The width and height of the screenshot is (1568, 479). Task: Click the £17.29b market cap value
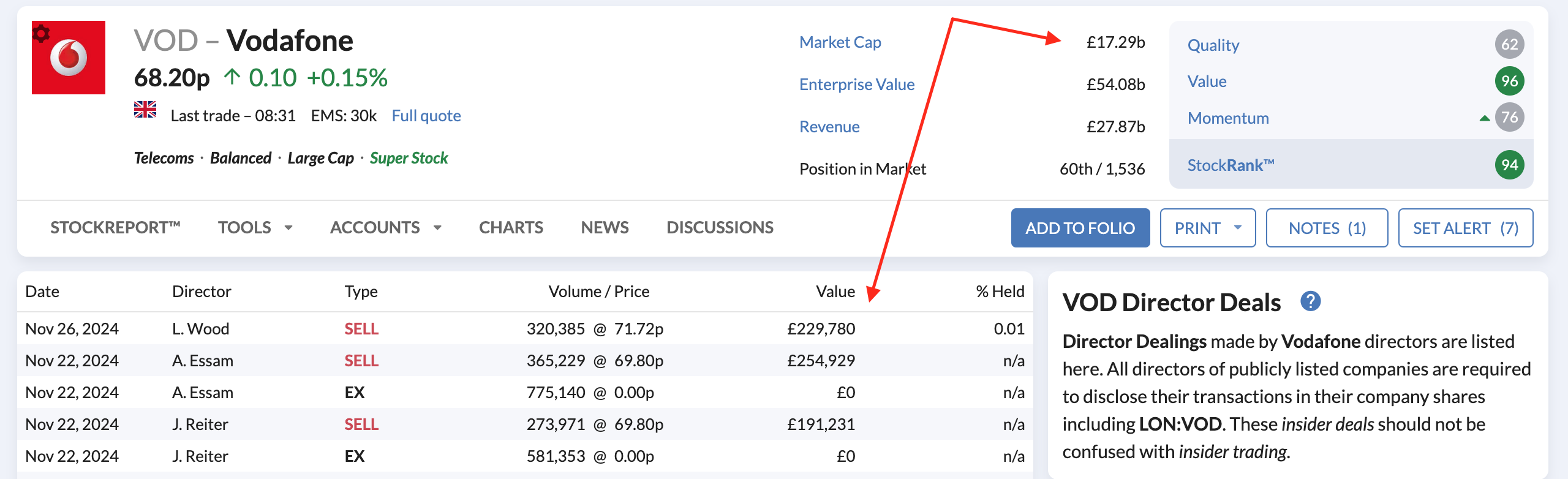pyautogui.click(x=1115, y=42)
